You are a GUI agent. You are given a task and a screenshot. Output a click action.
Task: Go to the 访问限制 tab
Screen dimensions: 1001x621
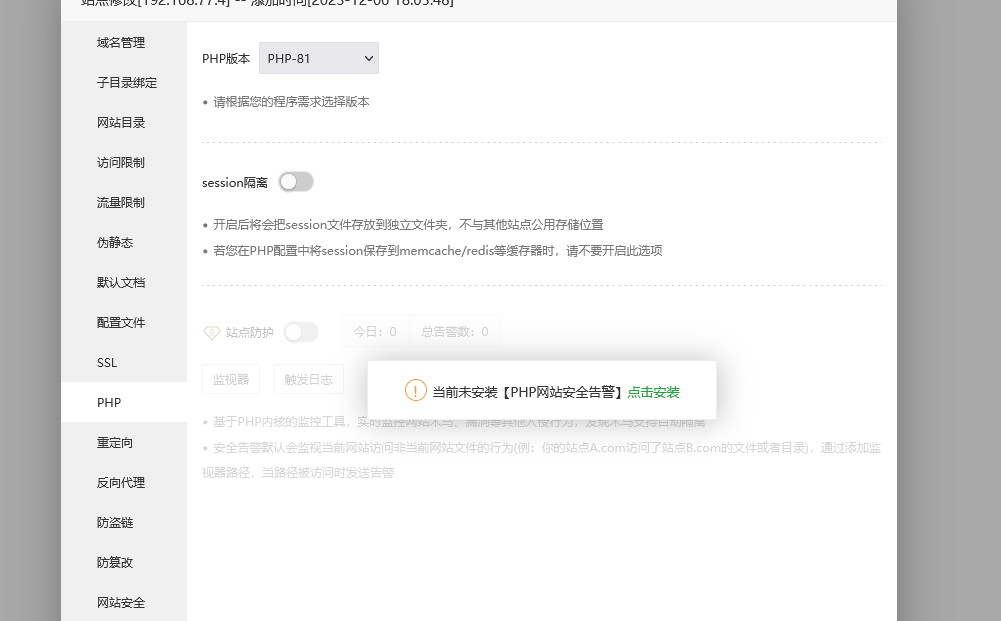(x=121, y=163)
